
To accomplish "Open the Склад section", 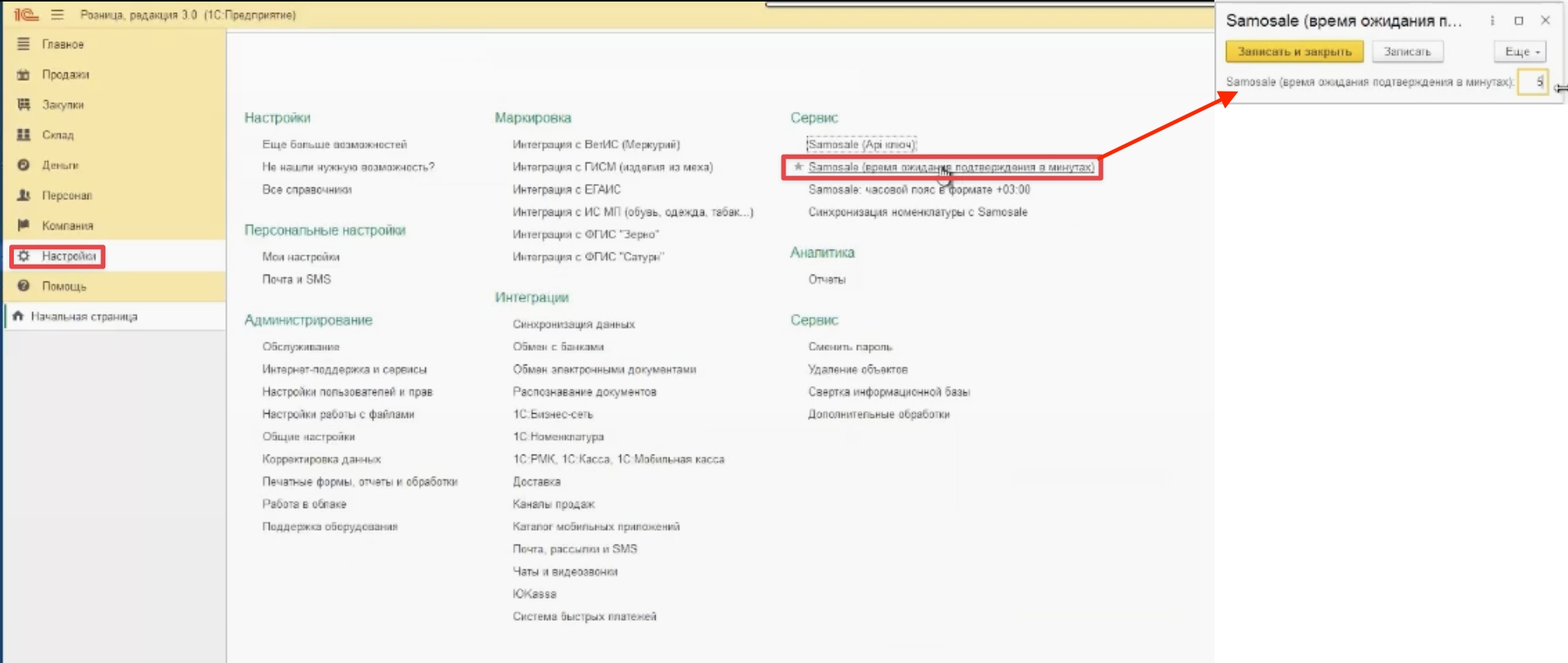I will click(x=58, y=135).
